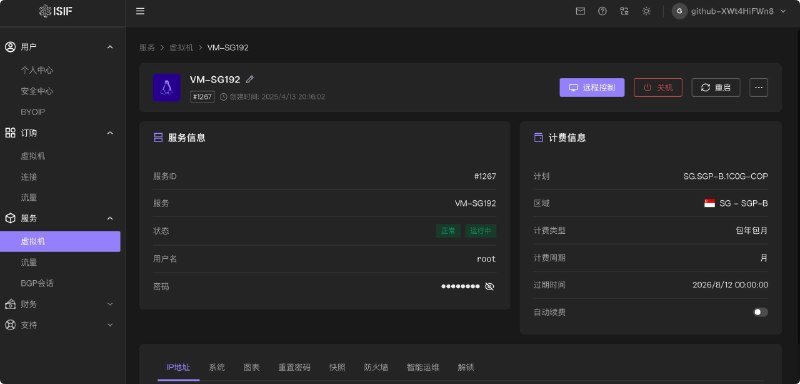Image resolution: width=800 pixels, height=384 pixels.
Task: Collapse the 用户 sidebar section
Action: (110, 47)
